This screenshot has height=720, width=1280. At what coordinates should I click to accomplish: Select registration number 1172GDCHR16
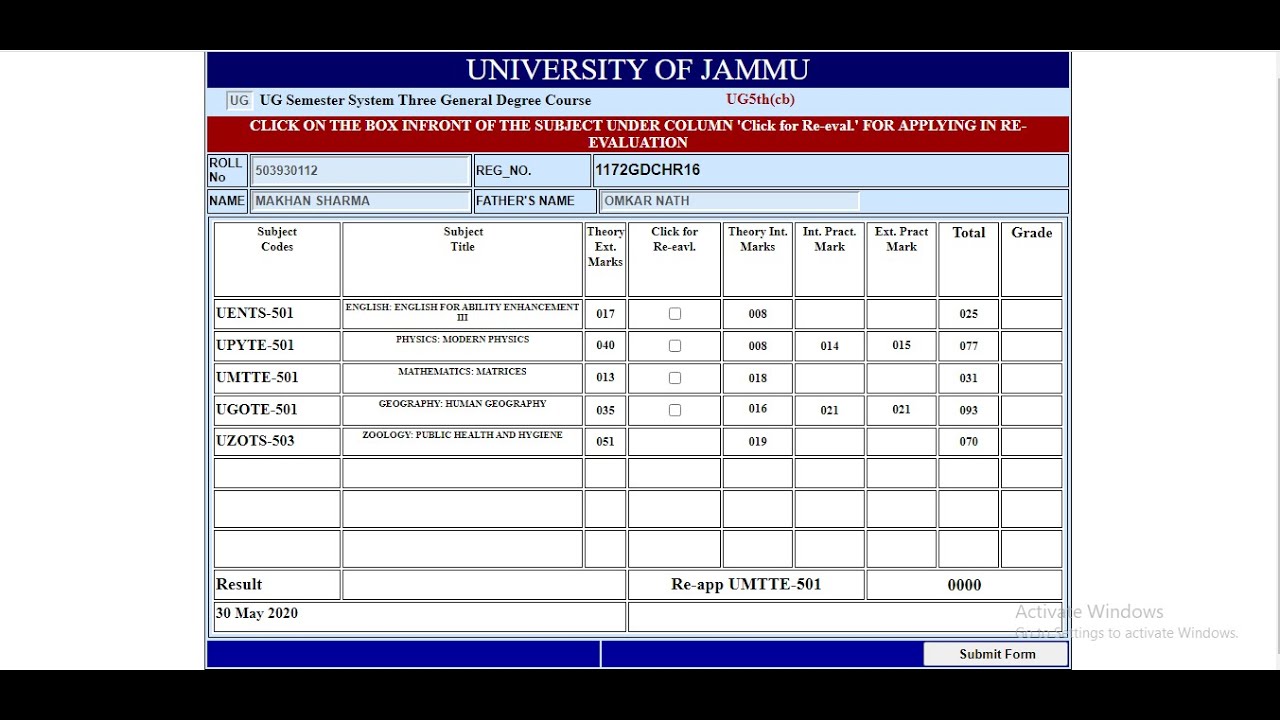[647, 170]
